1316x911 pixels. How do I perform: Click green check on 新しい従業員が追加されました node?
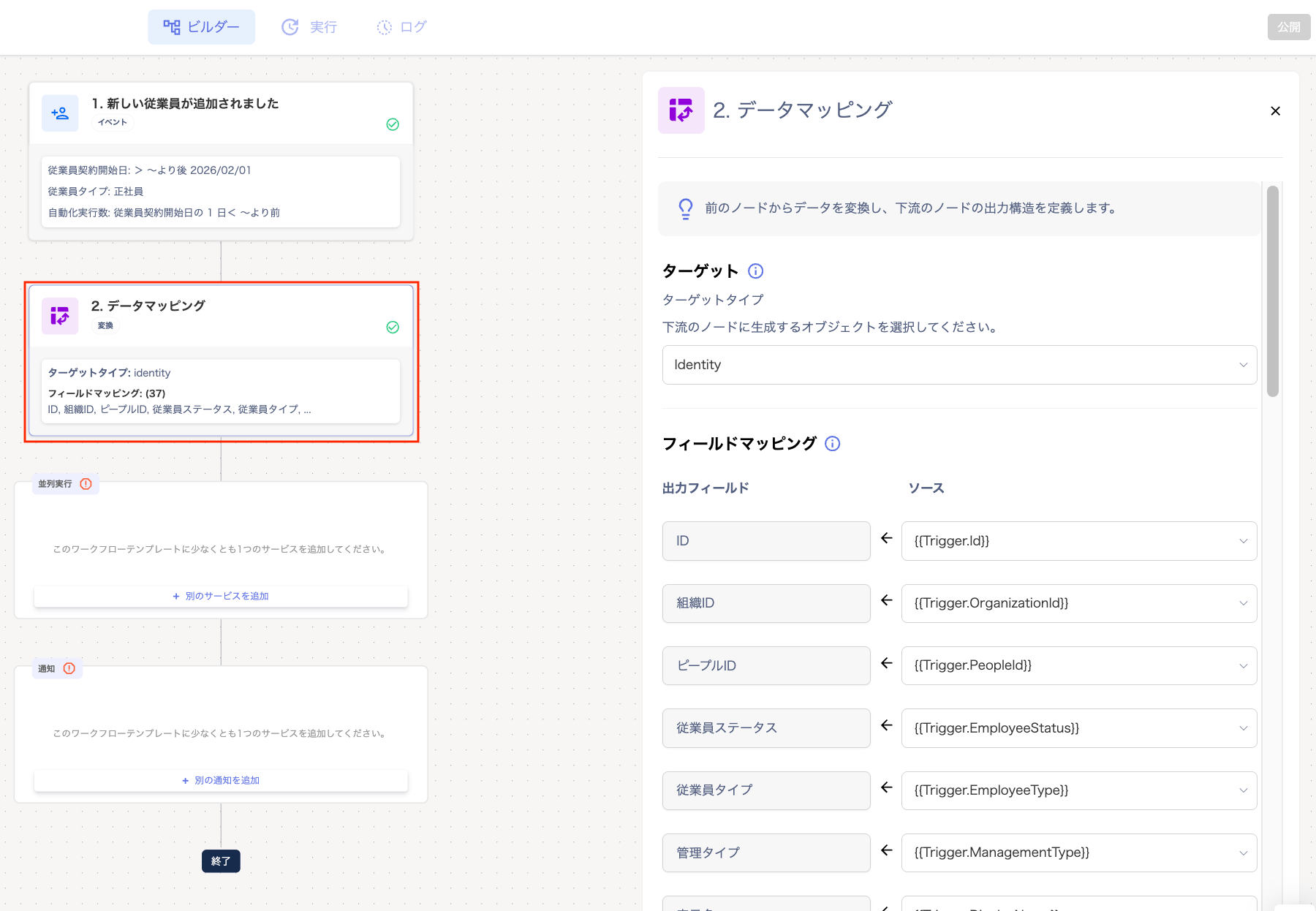pos(393,124)
